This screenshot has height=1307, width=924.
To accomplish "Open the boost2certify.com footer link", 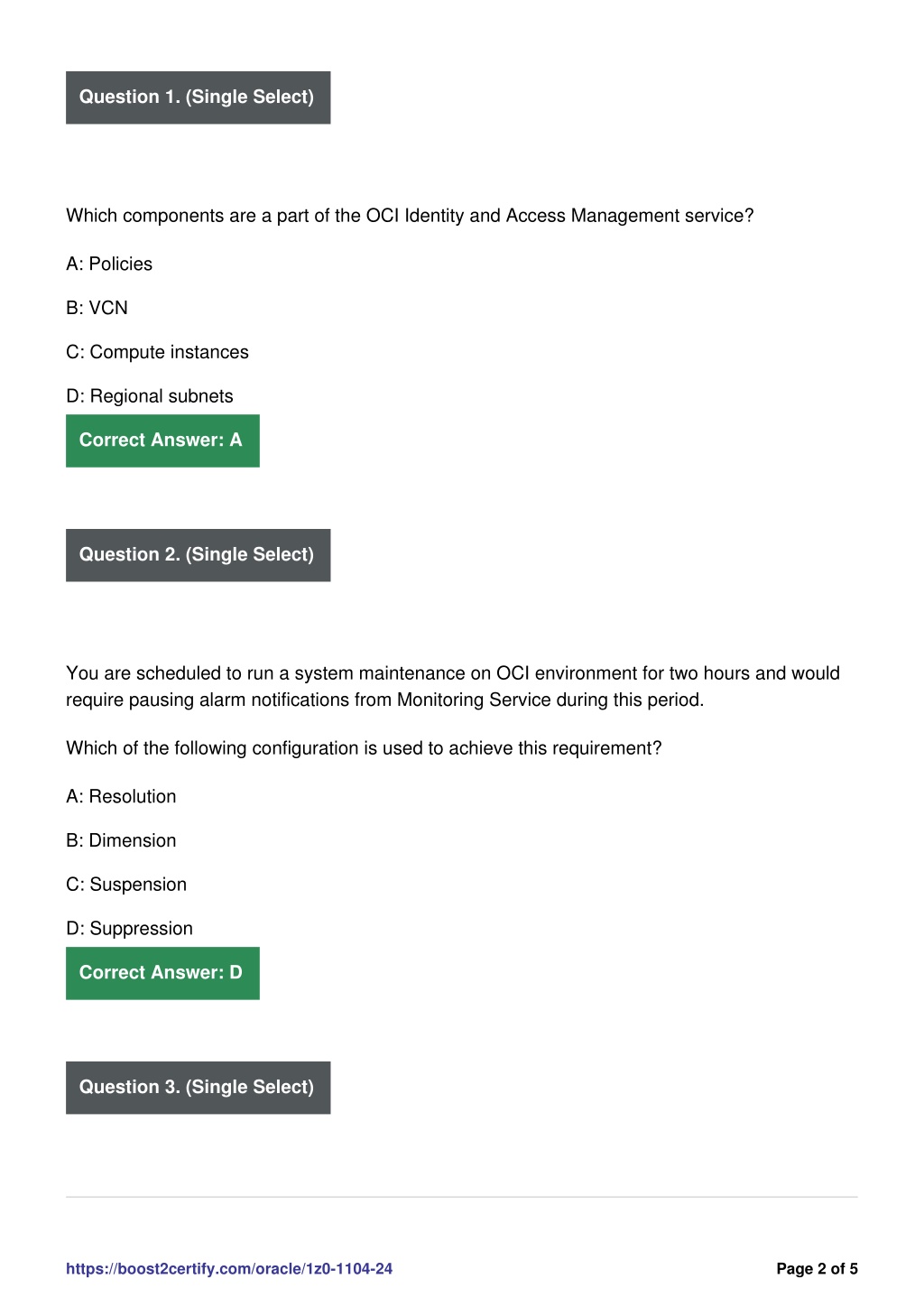I will pyautogui.click(x=229, y=1269).
